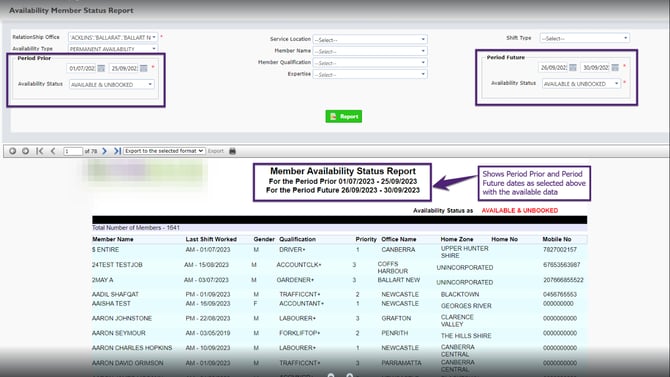The width and height of the screenshot is (670, 377).
Task: Click the GRAFTON office name cell
Action: pos(396,318)
